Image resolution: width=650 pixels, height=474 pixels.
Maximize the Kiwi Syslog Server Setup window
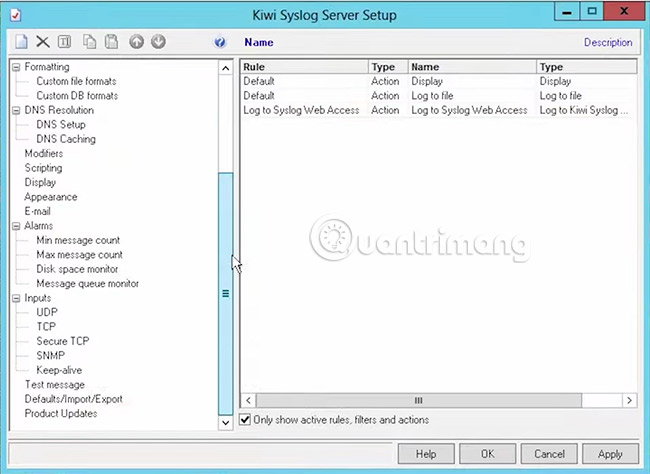pos(592,12)
